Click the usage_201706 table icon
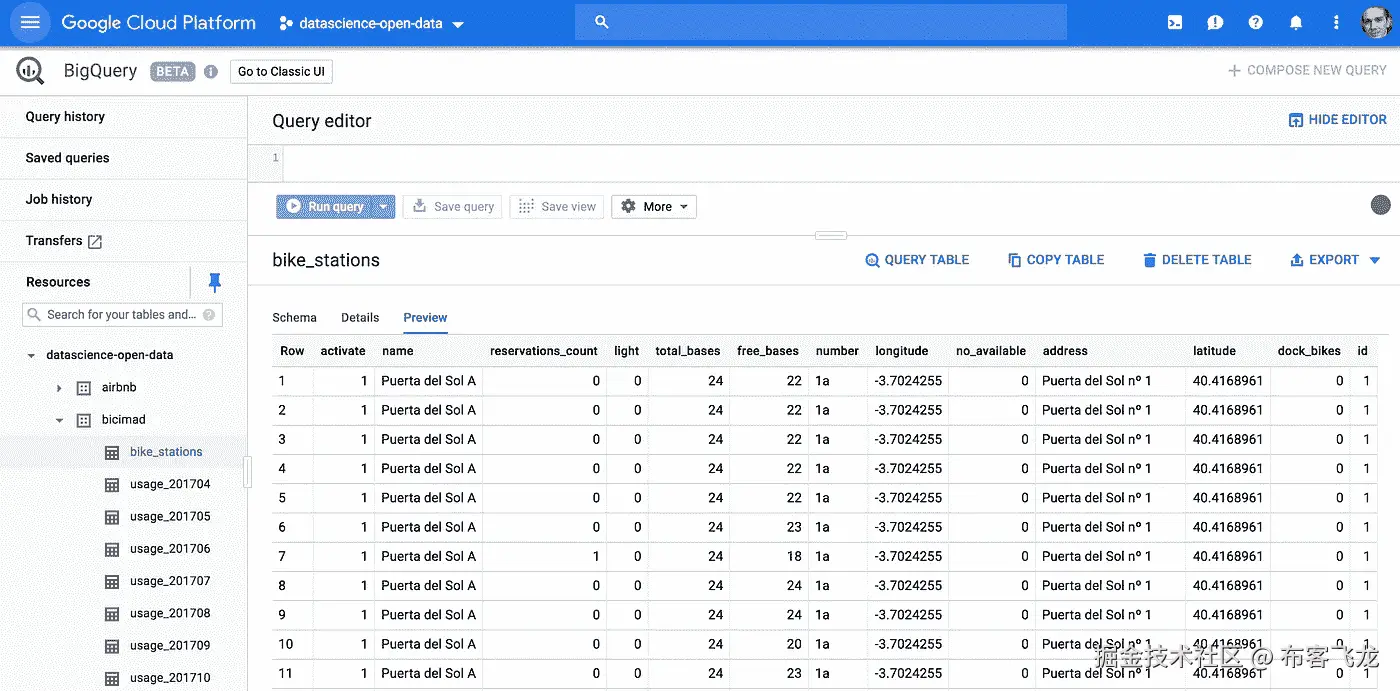The image size is (1400, 691). [112, 549]
